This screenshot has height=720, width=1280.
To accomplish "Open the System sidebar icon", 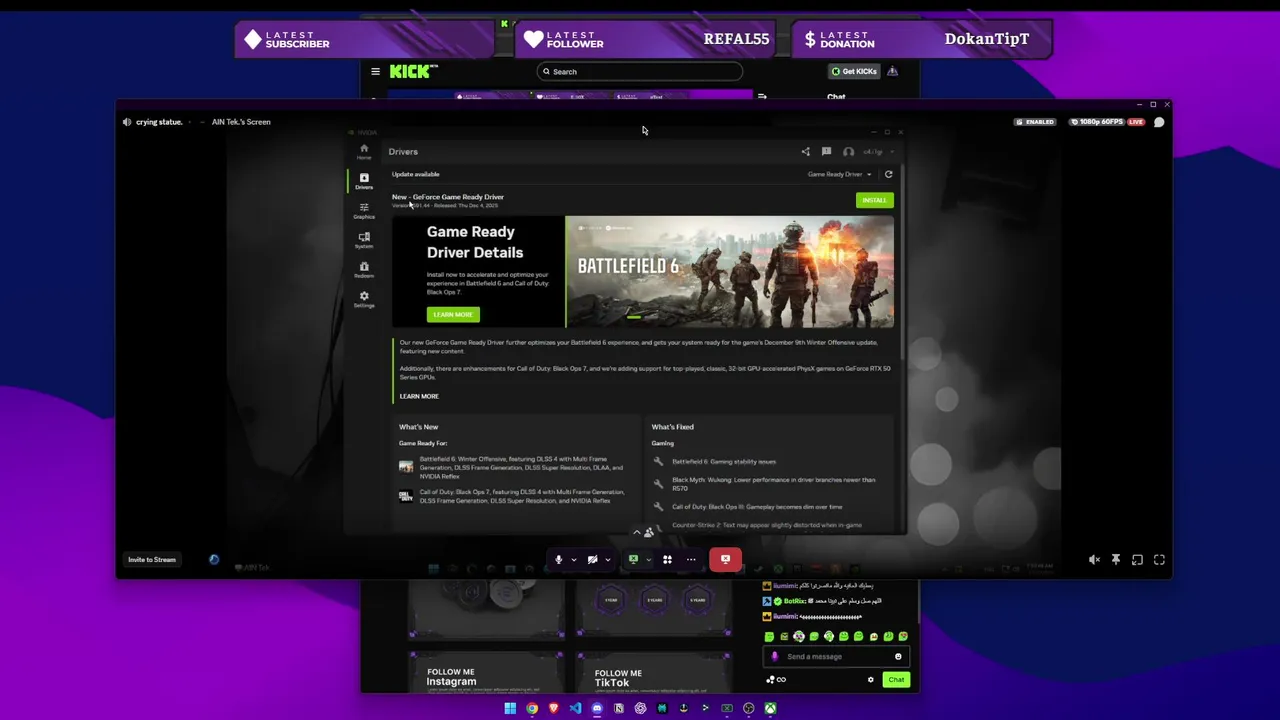I will pyautogui.click(x=364, y=240).
